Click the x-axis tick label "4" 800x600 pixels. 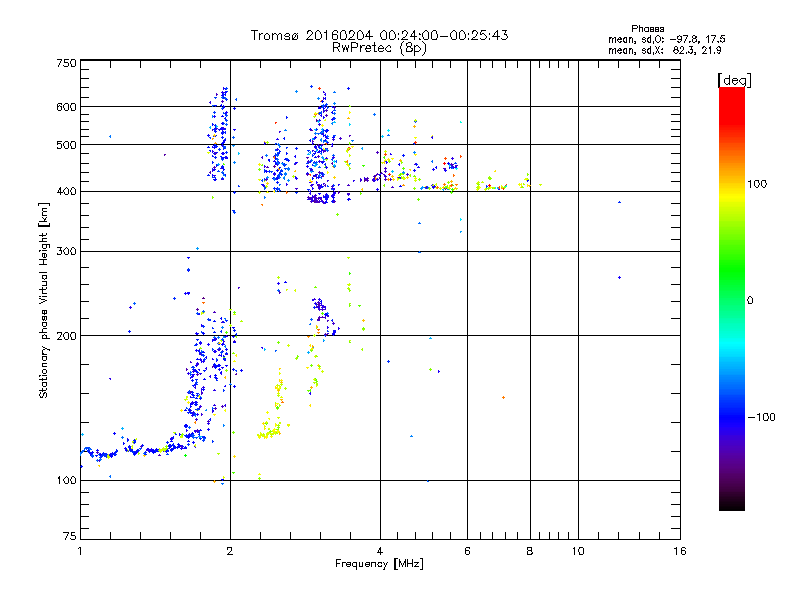380,551
